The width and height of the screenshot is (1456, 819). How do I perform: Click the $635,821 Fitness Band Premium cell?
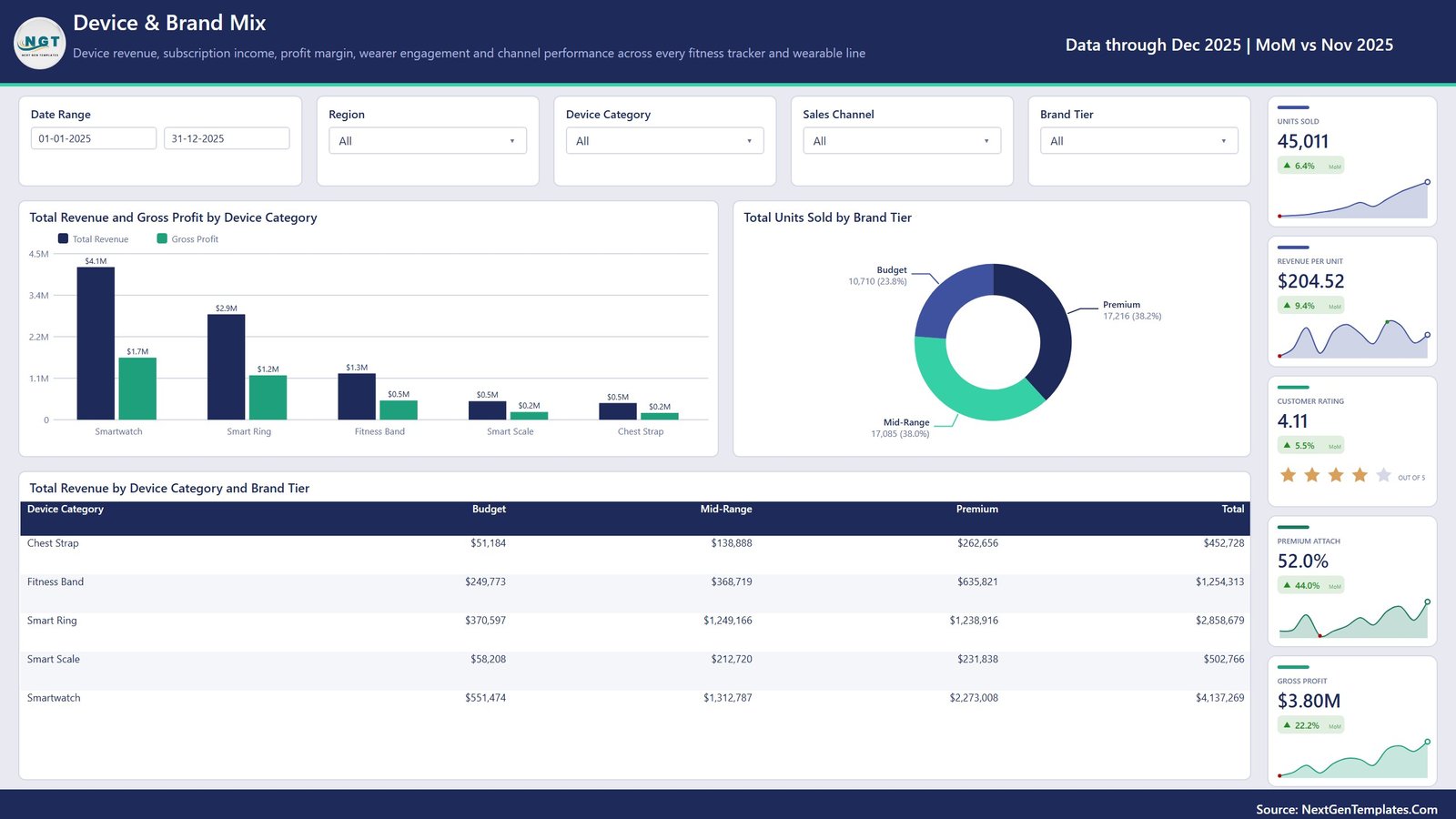[x=977, y=582]
